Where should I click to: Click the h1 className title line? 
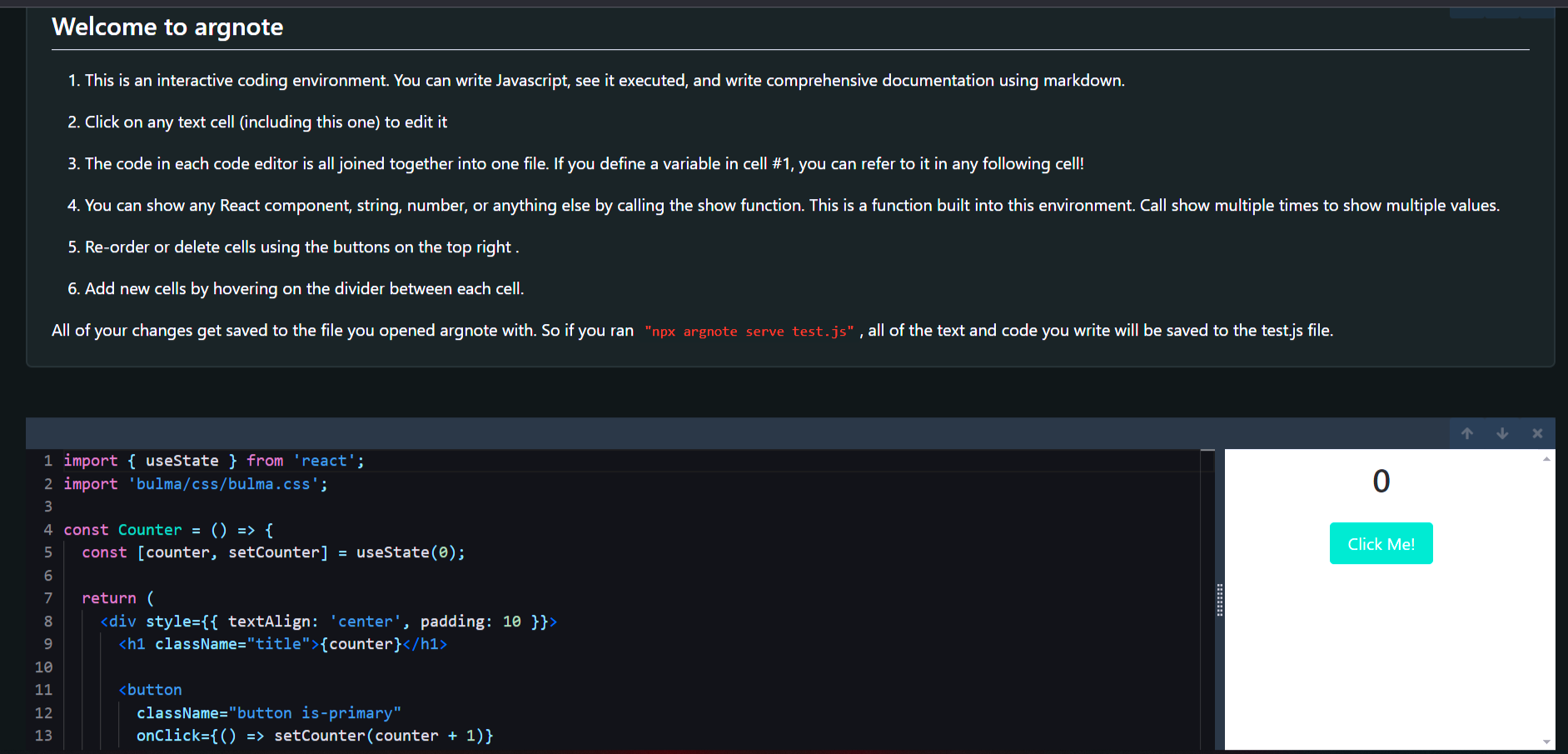[282, 644]
